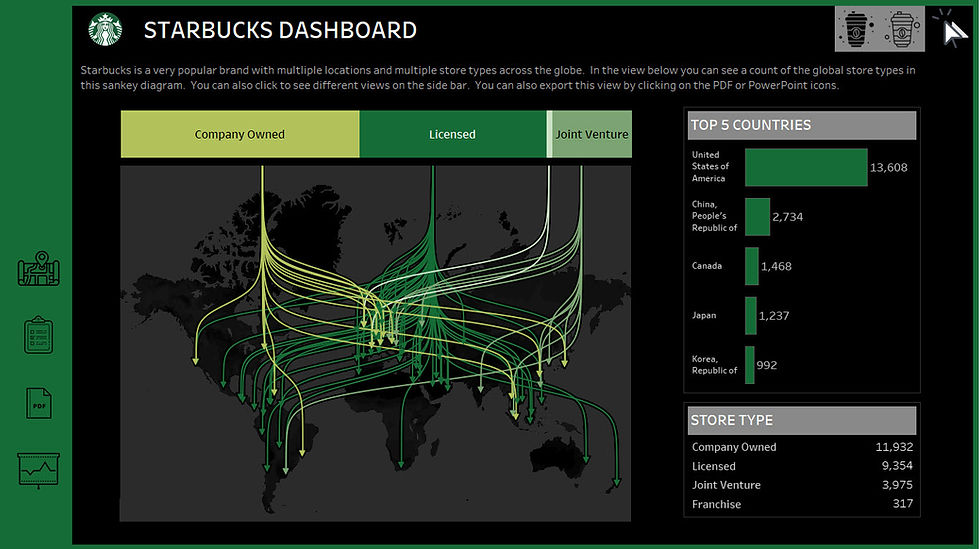
Task: Click the Canada country label
Action: click(707, 266)
